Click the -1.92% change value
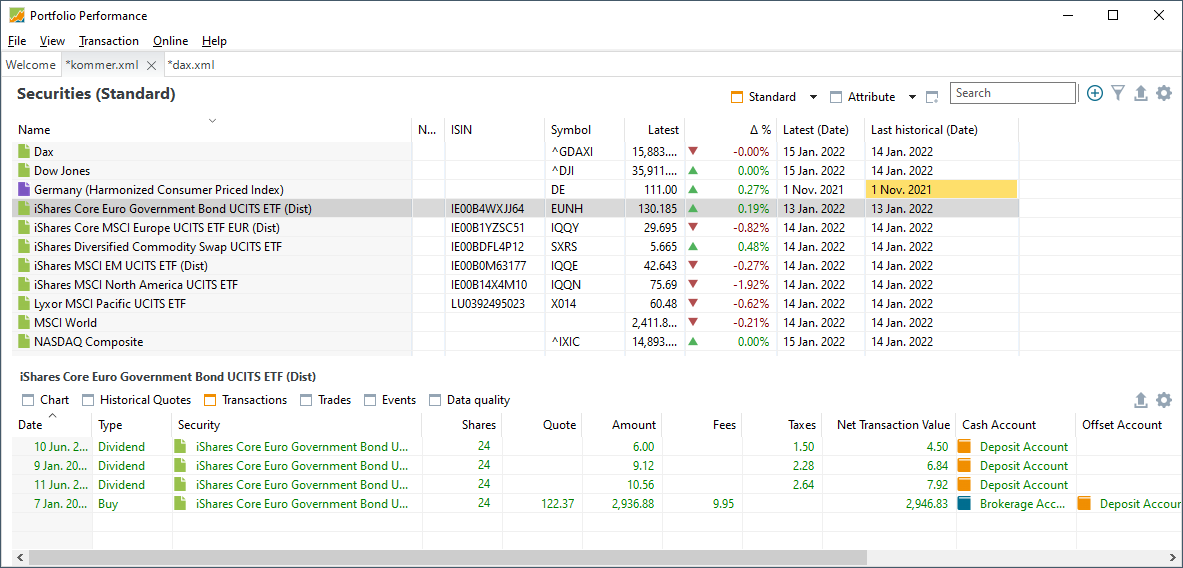Screen dimensions: 1183x568 pos(751,284)
